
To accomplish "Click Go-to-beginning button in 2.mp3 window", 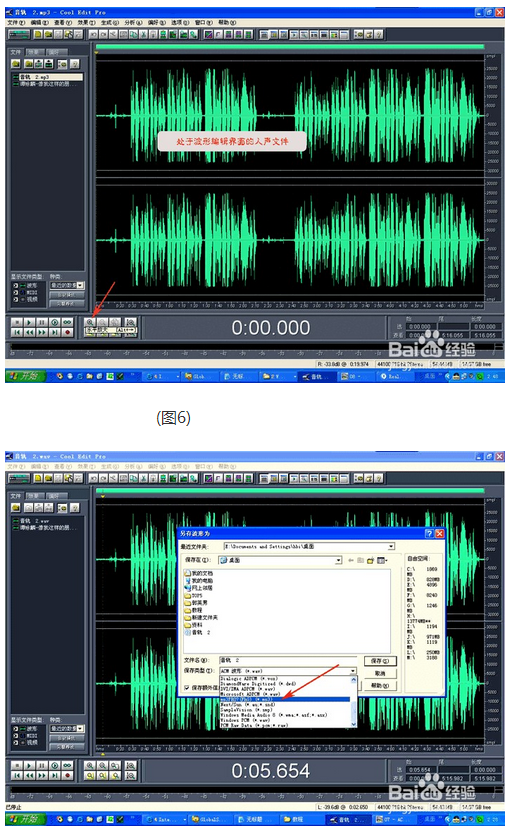I will (x=17, y=332).
